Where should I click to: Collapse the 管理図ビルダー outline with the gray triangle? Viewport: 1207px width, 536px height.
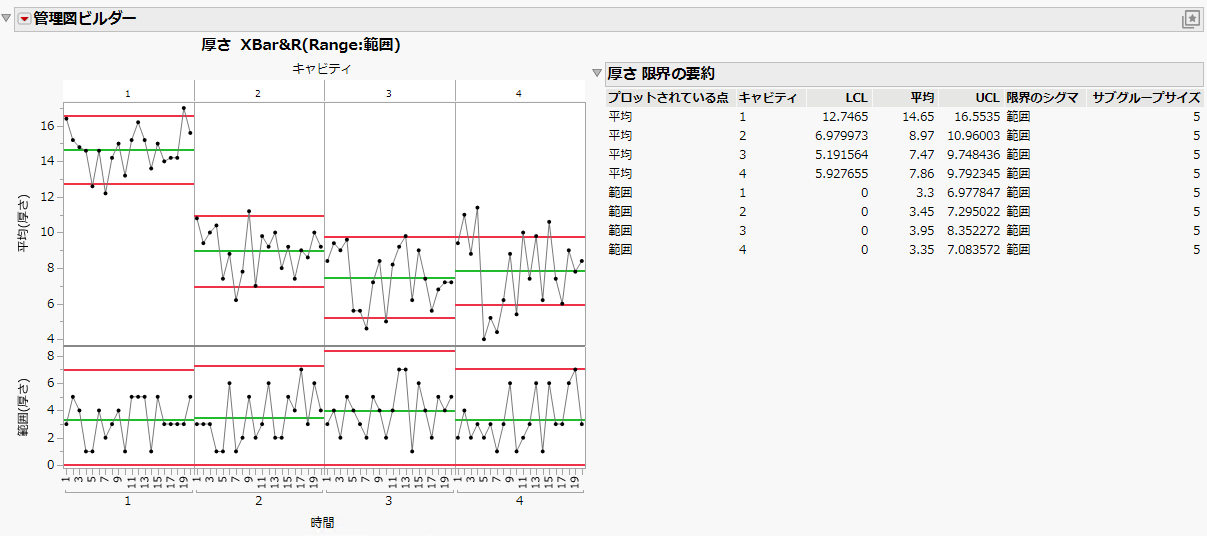pyautogui.click(x=8, y=19)
